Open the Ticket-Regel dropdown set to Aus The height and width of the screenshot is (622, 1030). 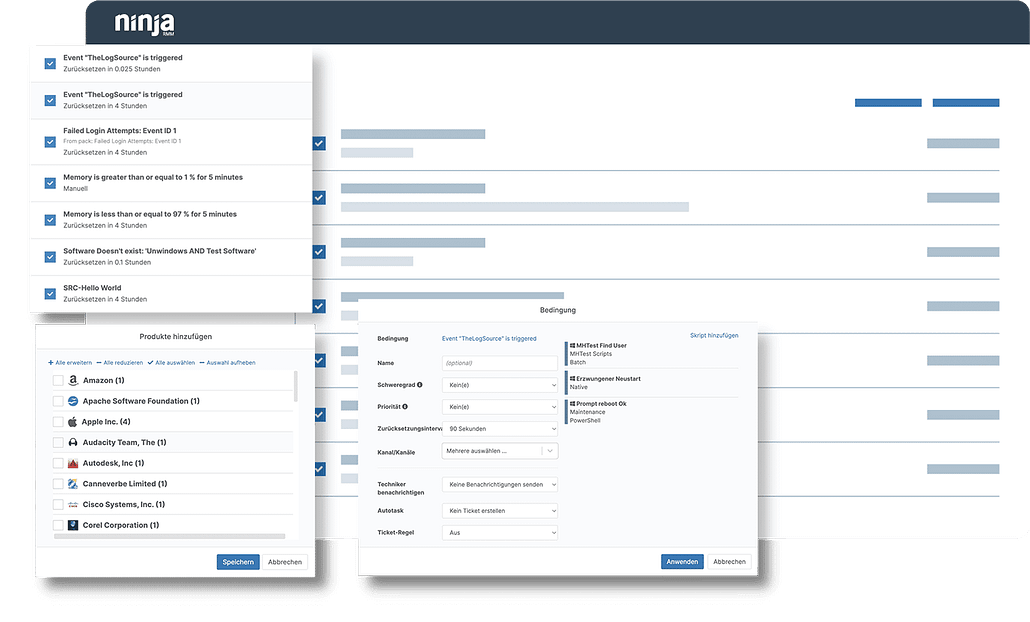(500, 533)
